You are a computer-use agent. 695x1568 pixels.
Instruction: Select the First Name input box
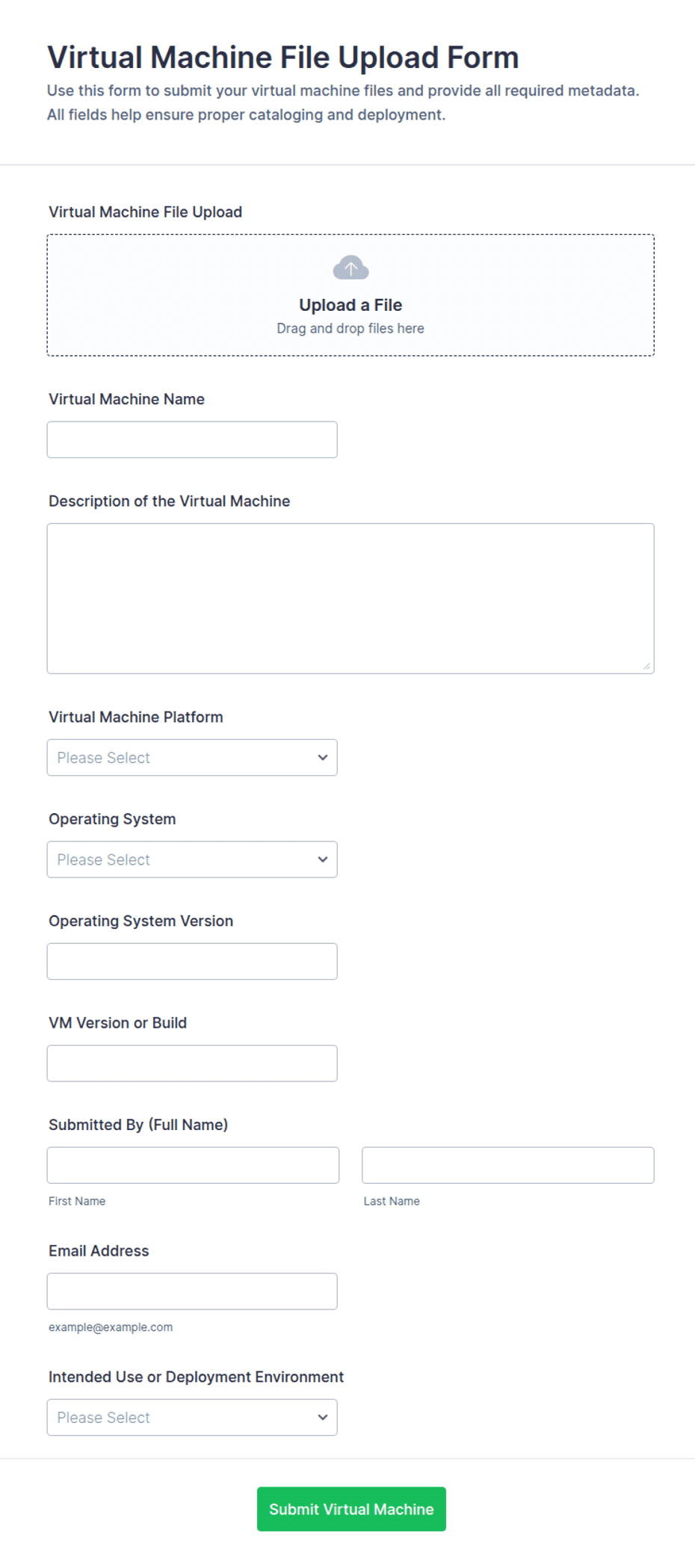coord(193,1165)
